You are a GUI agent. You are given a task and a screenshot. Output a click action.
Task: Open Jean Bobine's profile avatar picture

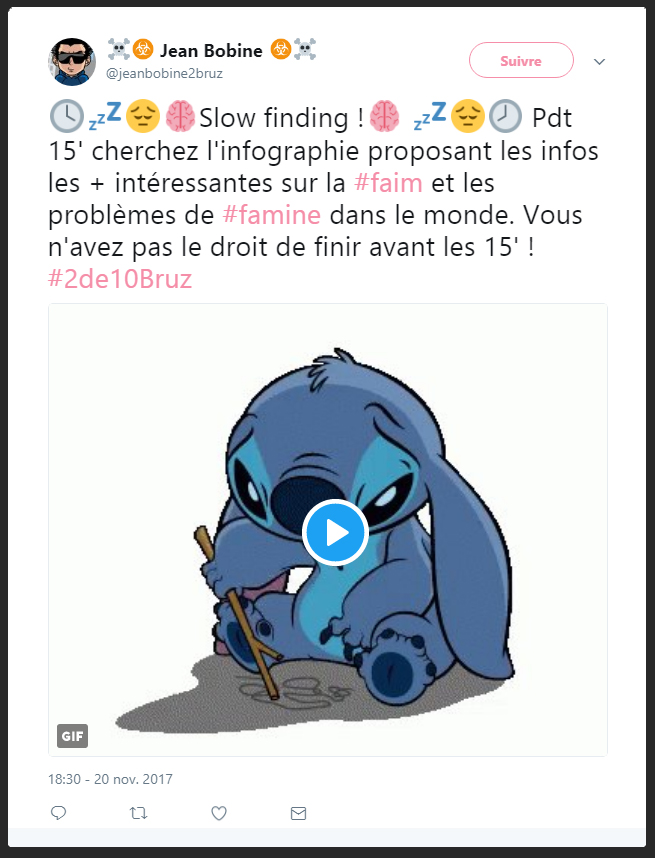pos(72,62)
